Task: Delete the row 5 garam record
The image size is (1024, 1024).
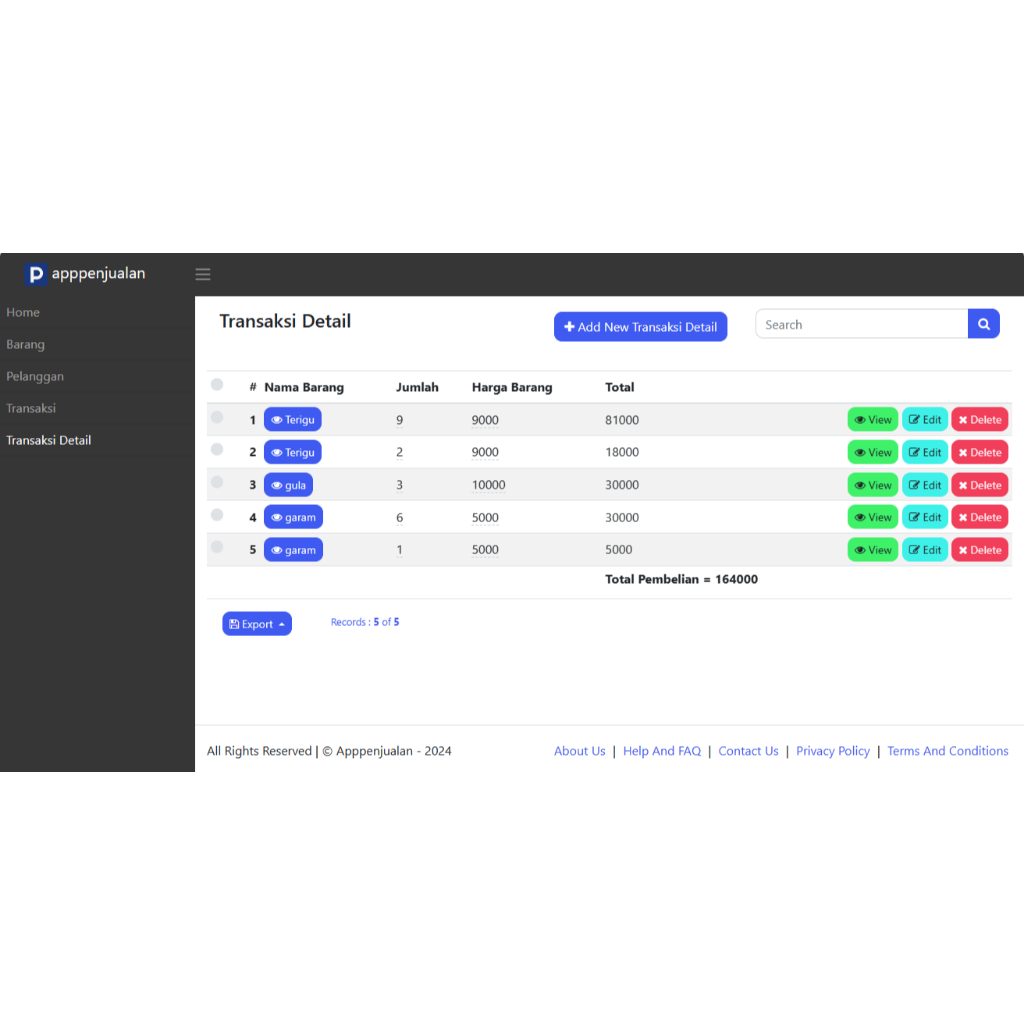Action: [x=979, y=550]
